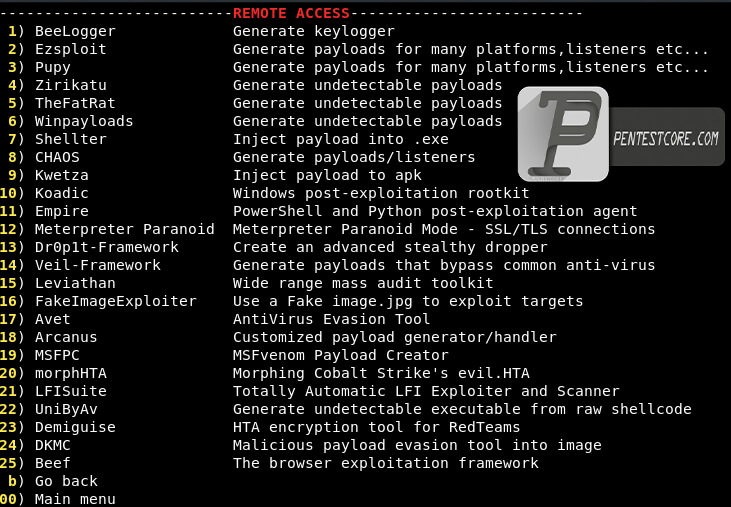The height and width of the screenshot is (507, 731).
Task: Click the REMOTE ACCESS heading
Action: pyautogui.click(x=291, y=13)
